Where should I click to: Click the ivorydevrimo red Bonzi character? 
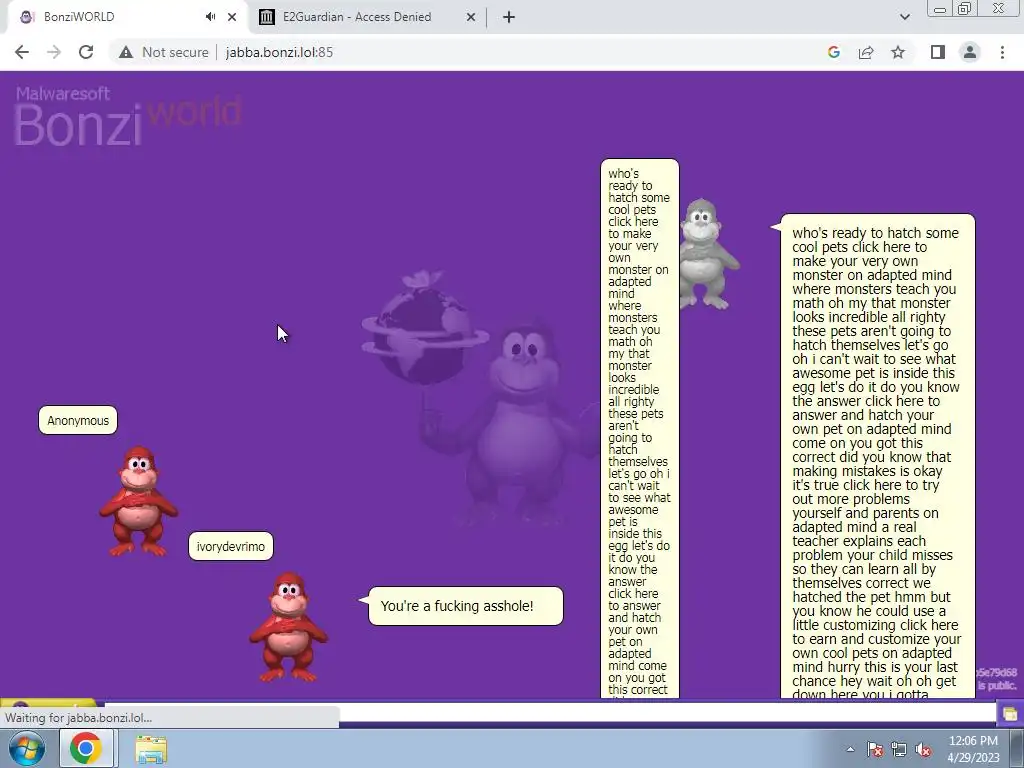click(288, 627)
